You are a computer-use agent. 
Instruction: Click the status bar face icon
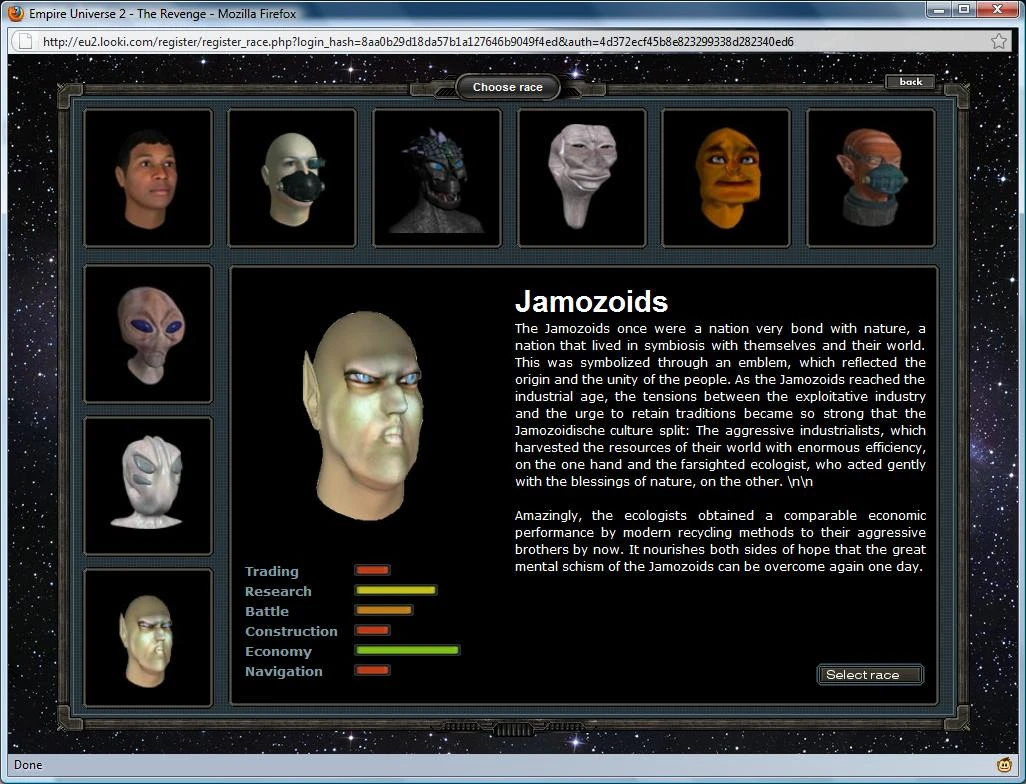pyautogui.click(x=1004, y=764)
